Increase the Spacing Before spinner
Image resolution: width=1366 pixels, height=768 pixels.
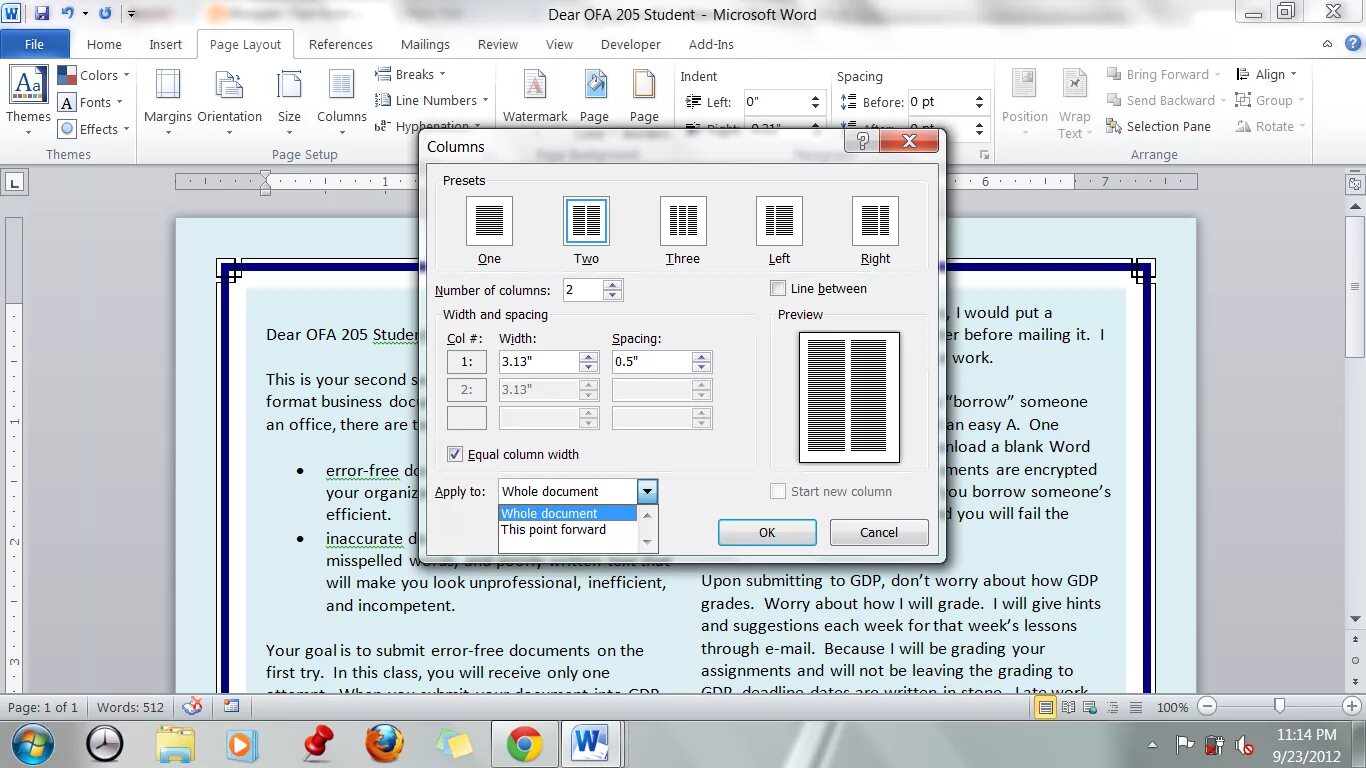pos(980,97)
